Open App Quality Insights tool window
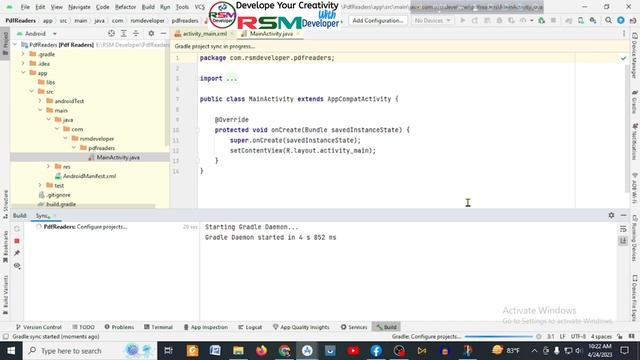This screenshot has width=640, height=360. point(301,327)
